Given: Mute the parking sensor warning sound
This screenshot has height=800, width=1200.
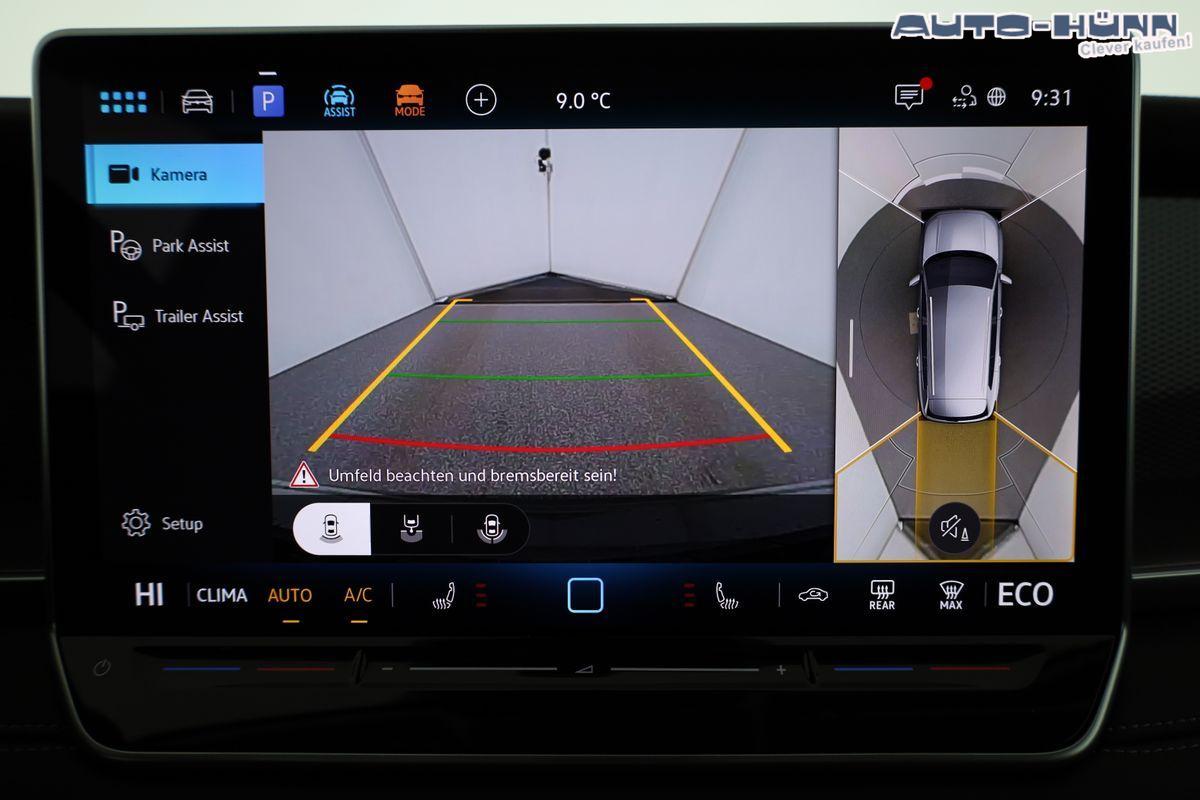Looking at the screenshot, I should (x=953, y=527).
